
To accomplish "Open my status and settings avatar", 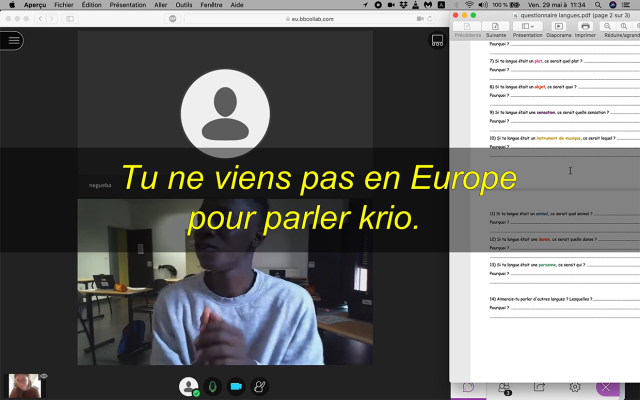I will coord(188,386).
